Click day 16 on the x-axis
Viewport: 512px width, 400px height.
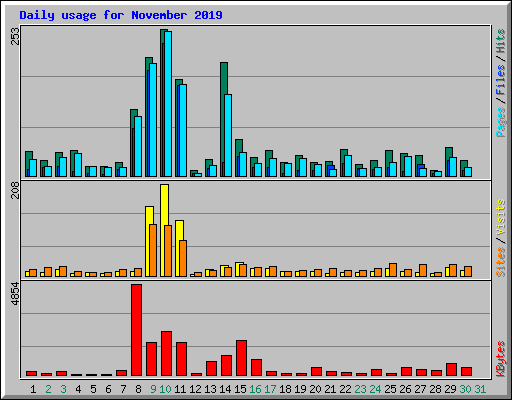point(255,389)
